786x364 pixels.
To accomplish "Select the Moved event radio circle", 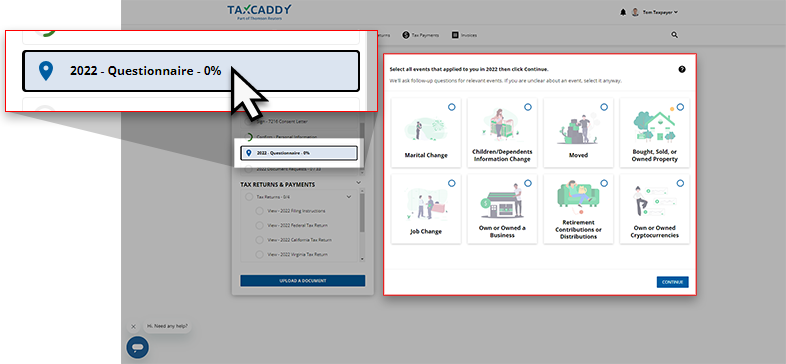I will [604, 107].
